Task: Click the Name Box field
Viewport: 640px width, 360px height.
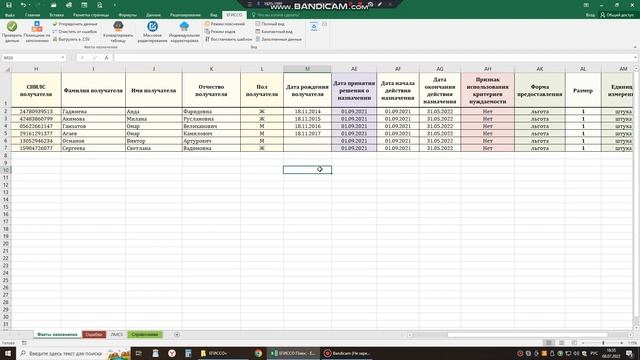Action: pos(31,58)
